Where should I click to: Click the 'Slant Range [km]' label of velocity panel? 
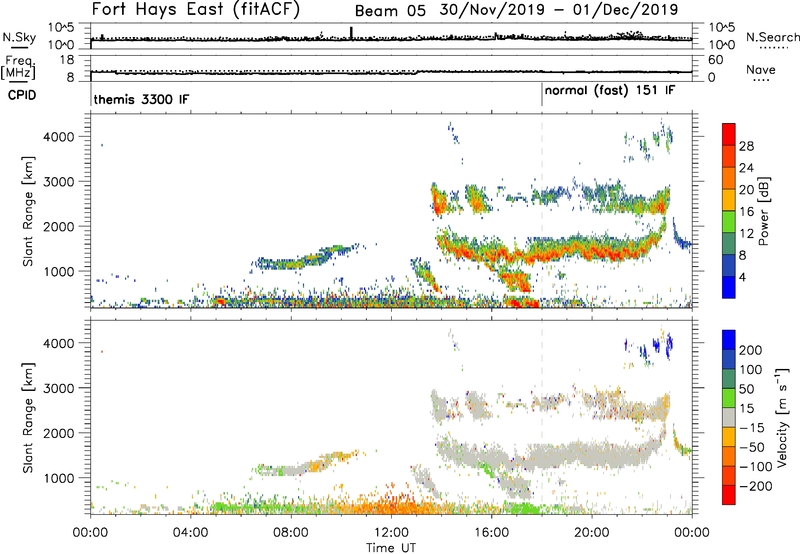pyautogui.click(x=28, y=418)
